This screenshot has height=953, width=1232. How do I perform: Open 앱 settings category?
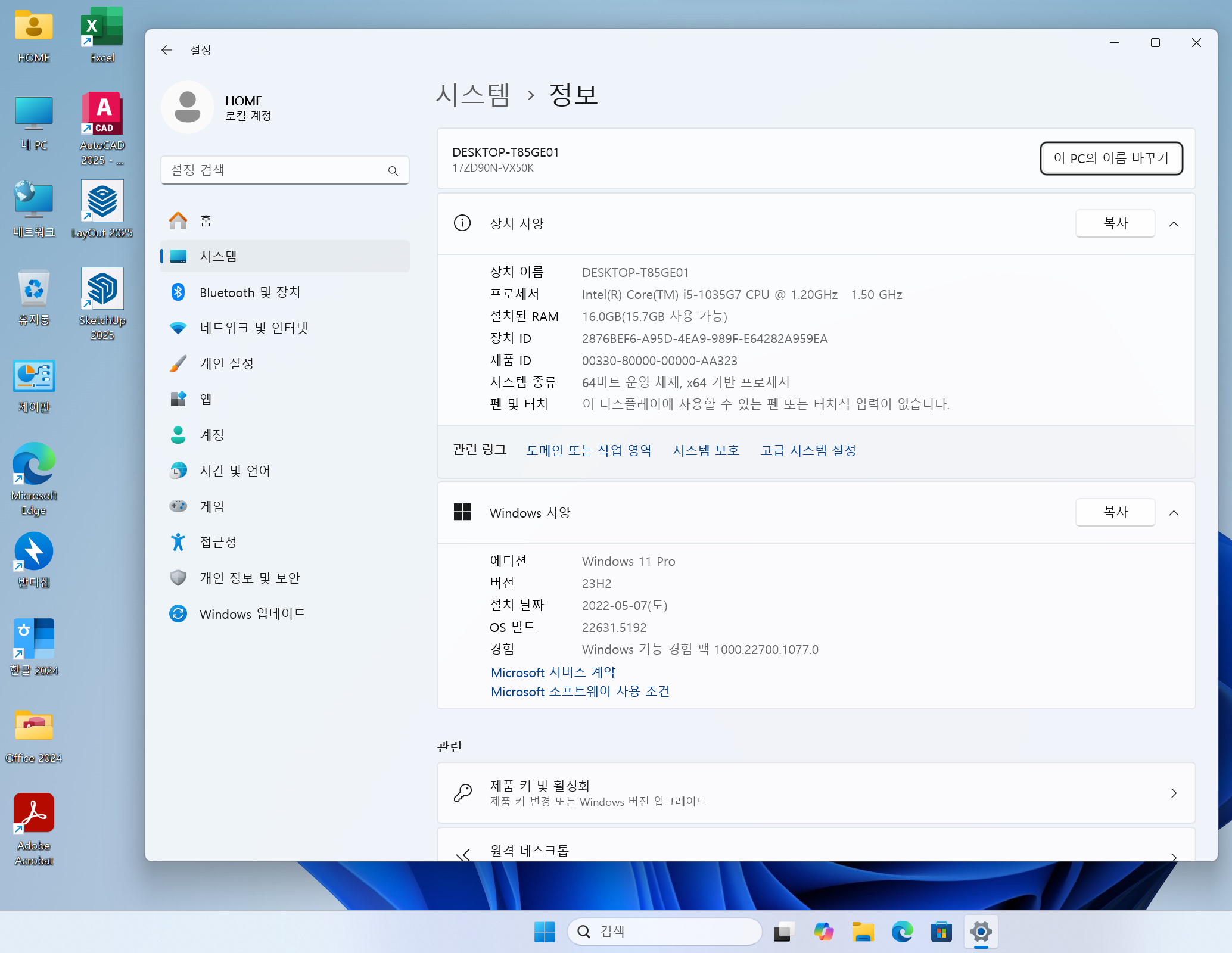pos(285,399)
